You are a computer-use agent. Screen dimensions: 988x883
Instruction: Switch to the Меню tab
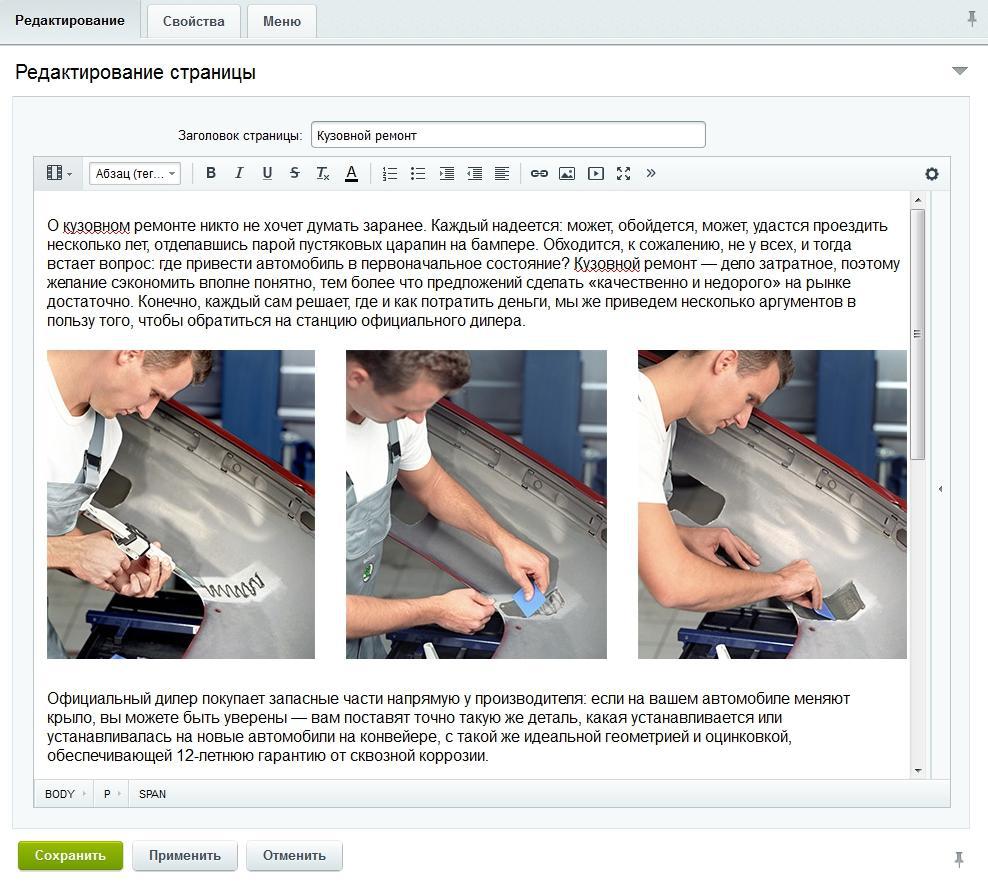tap(282, 21)
